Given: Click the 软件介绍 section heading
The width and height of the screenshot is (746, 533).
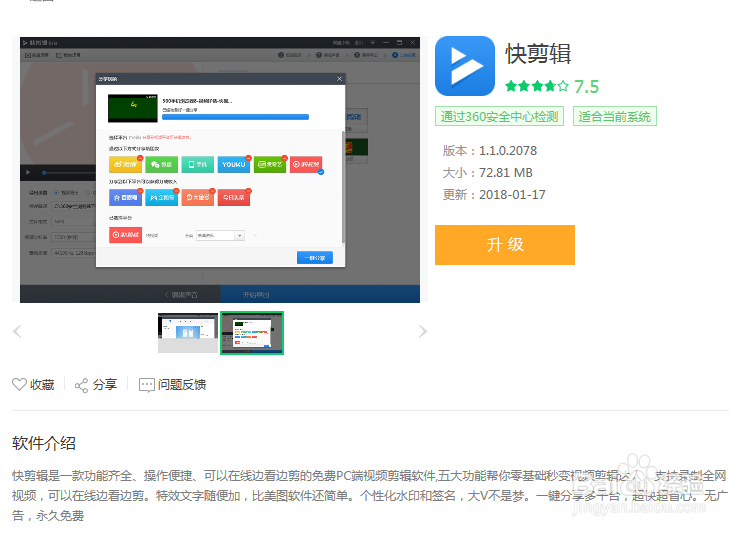Looking at the screenshot, I should coord(44,443).
